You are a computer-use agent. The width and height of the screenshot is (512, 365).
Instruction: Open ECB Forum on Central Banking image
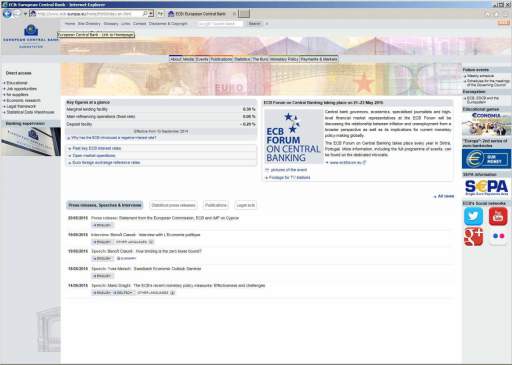293,137
